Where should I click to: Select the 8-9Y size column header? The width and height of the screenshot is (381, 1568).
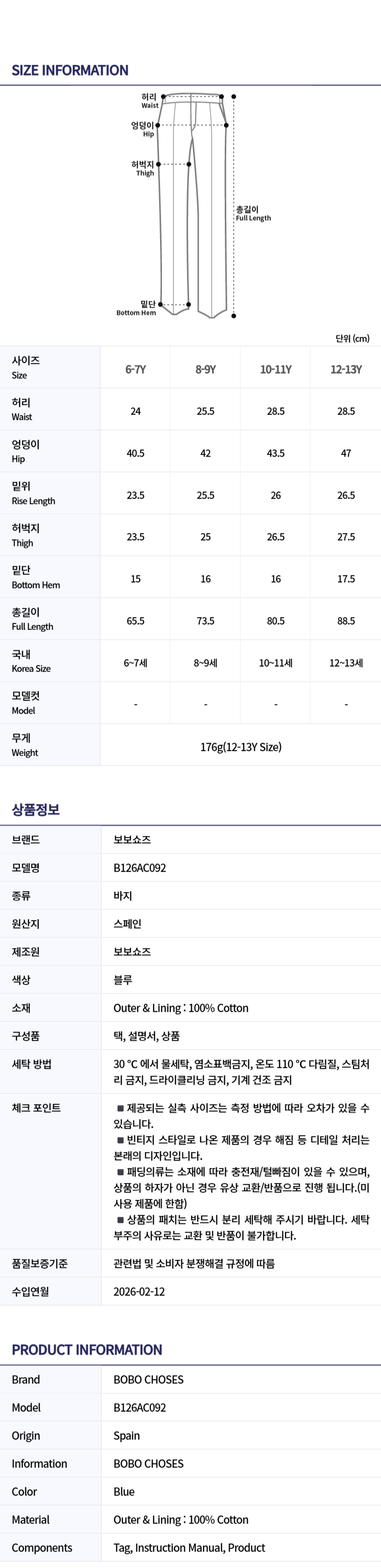205,370
